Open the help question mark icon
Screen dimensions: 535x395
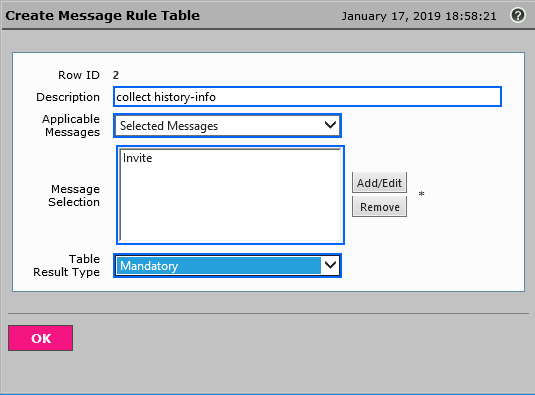[x=518, y=15]
